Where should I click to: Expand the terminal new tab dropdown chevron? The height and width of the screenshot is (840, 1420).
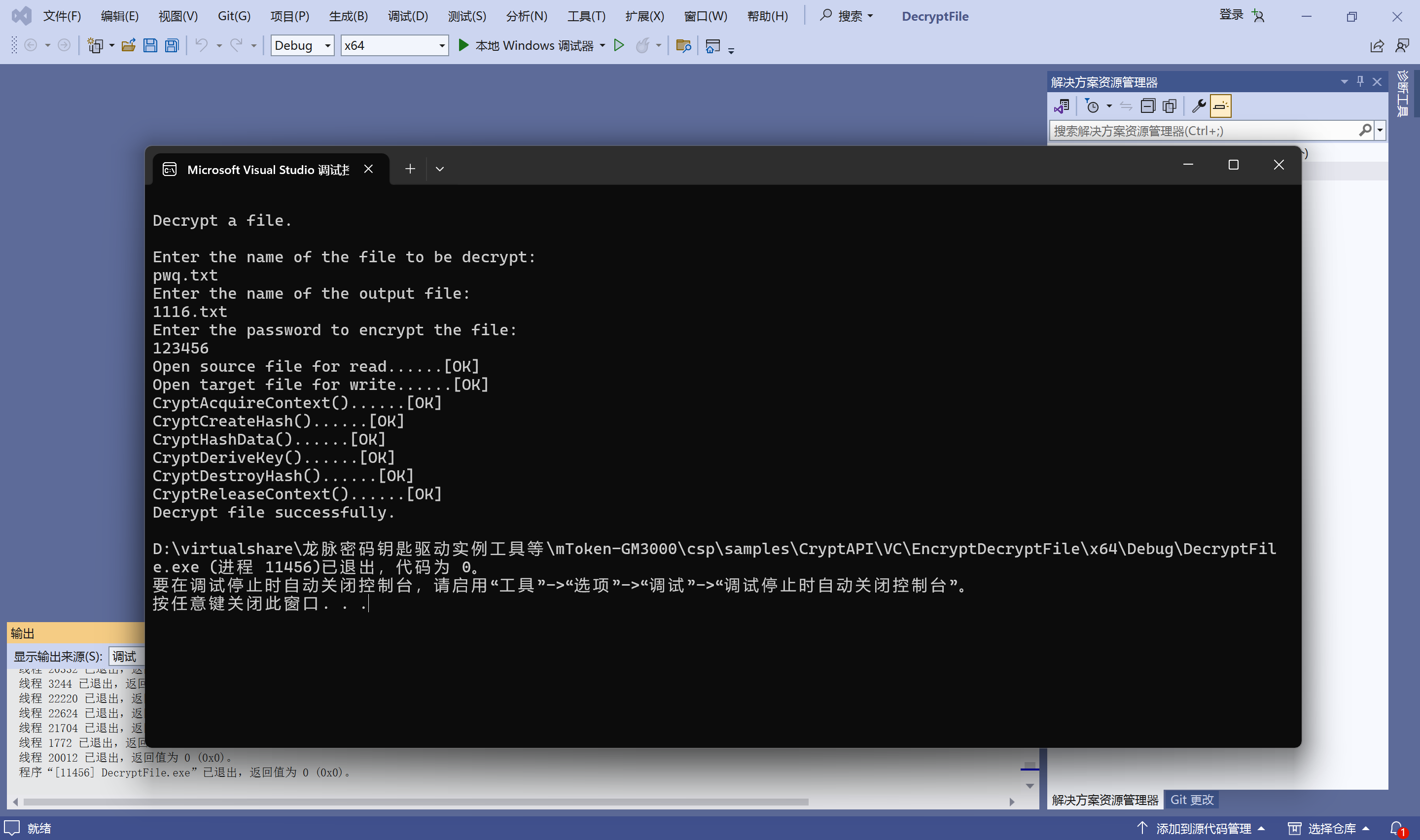point(440,169)
